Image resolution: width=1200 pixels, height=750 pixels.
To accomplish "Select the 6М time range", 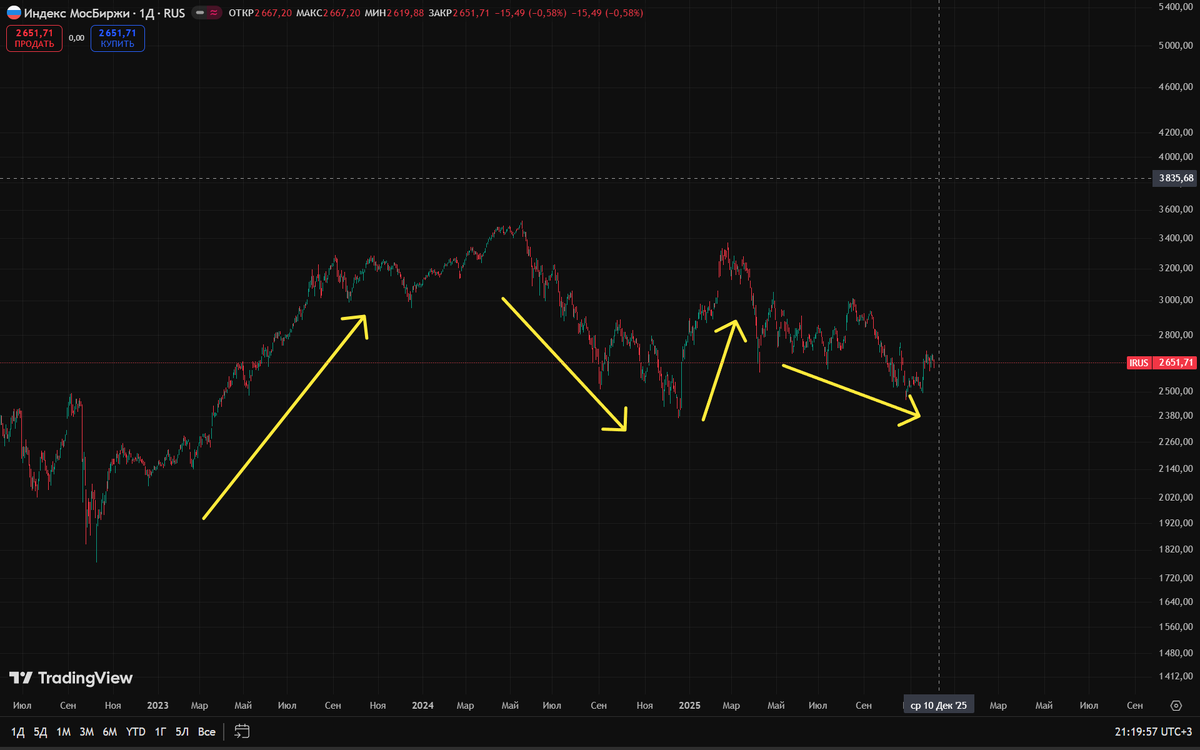I will point(110,732).
